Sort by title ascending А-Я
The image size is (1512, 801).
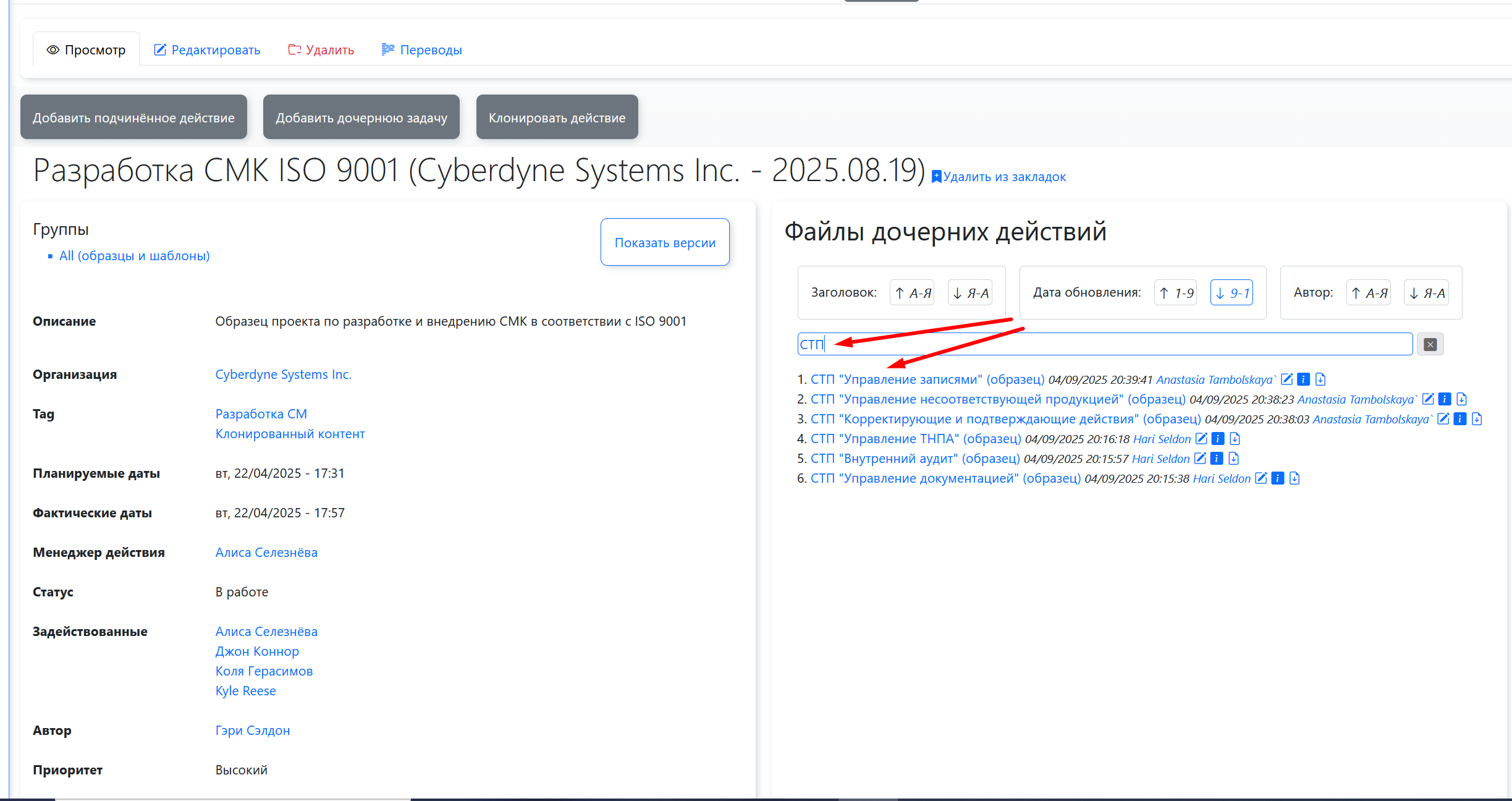912,293
